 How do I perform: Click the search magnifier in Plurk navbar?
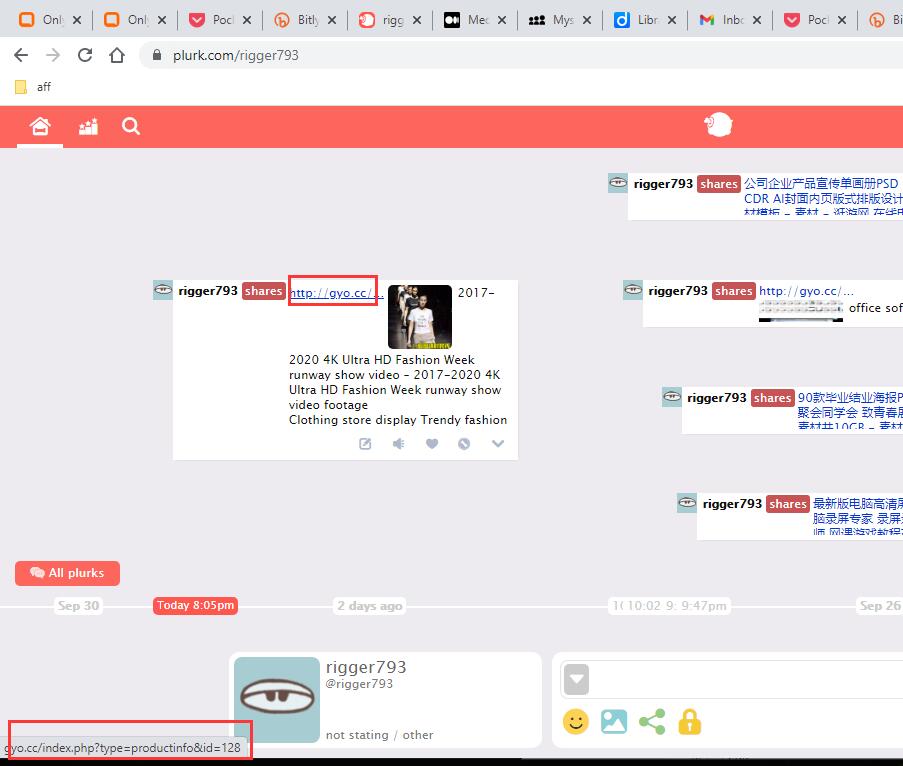click(x=131, y=126)
